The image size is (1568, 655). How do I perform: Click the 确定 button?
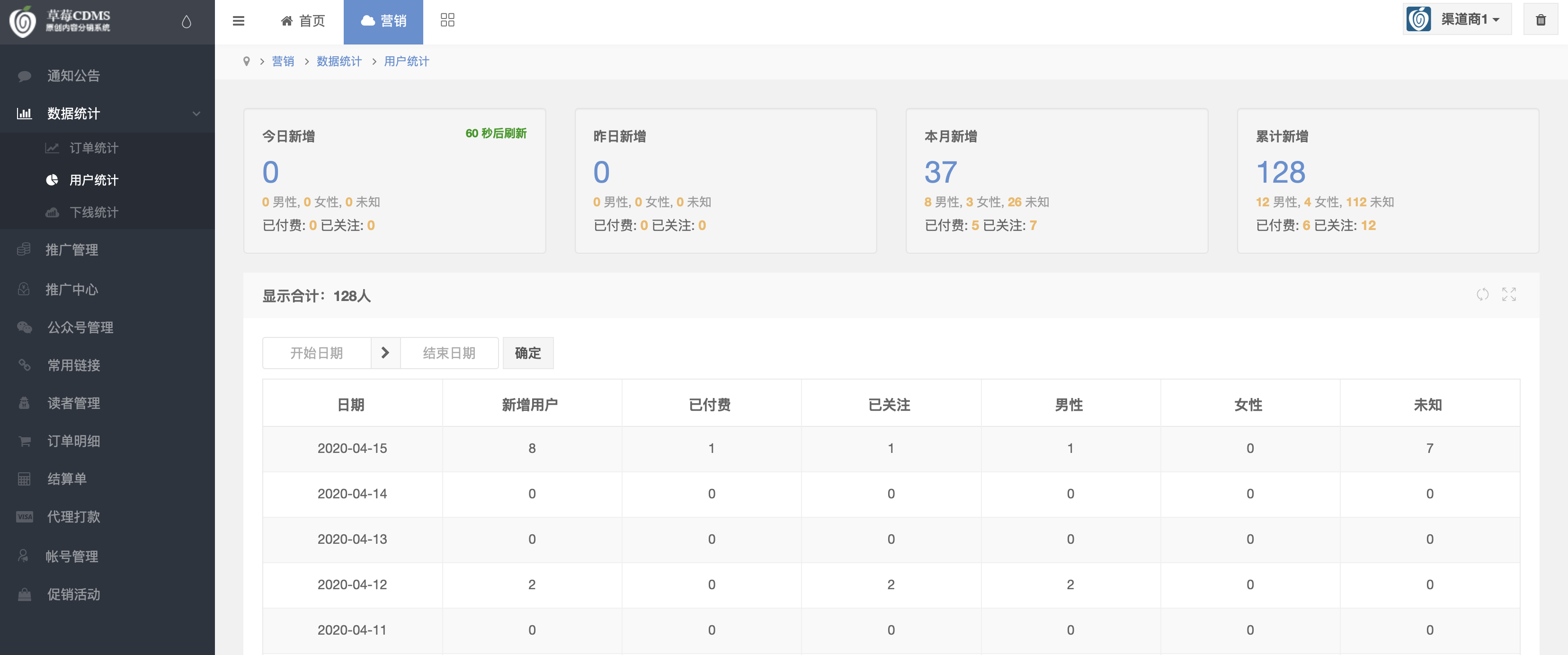coord(528,353)
